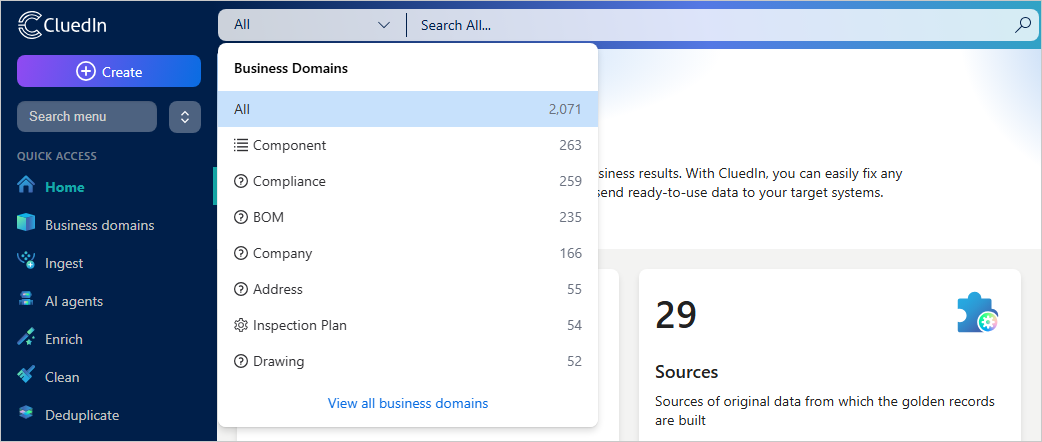The height and width of the screenshot is (442, 1042).
Task: Click the QUICK ACCESS label
Action: [57, 156]
